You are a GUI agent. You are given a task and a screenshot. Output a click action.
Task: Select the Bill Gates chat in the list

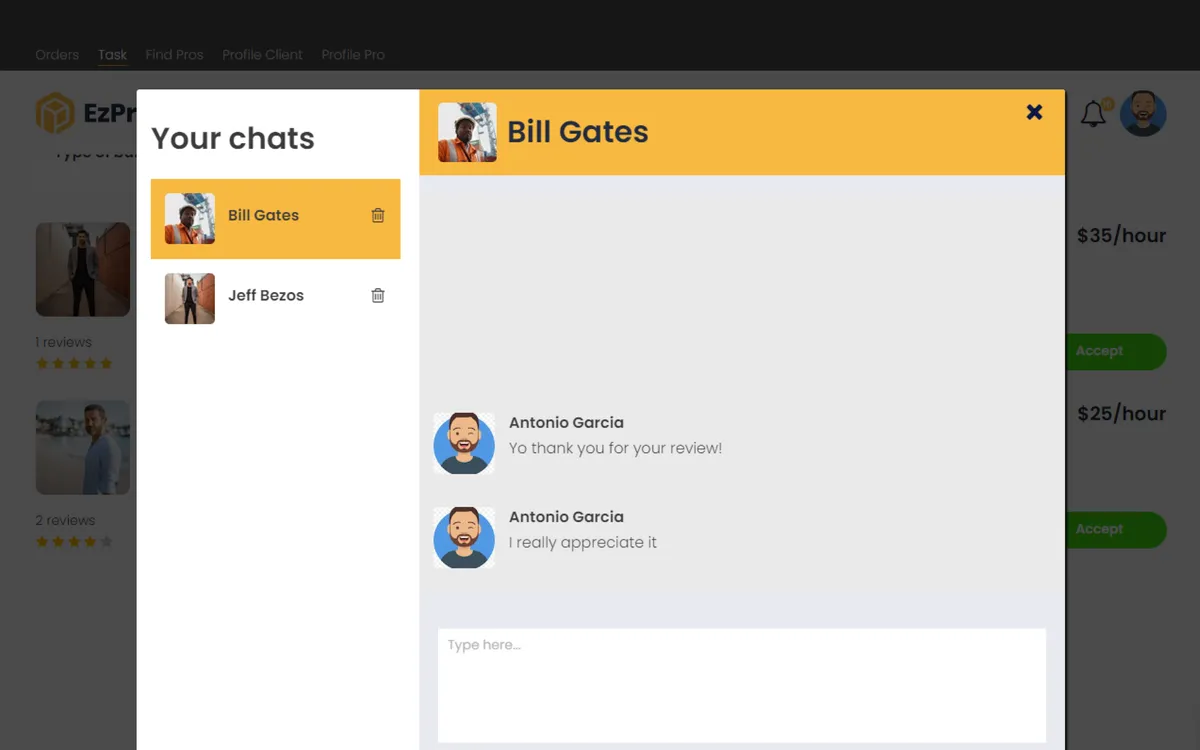coord(276,219)
